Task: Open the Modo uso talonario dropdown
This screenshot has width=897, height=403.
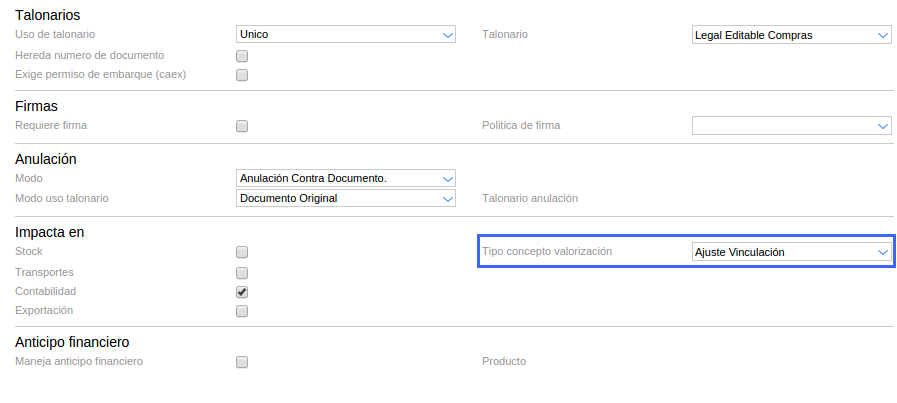Action: tap(346, 198)
